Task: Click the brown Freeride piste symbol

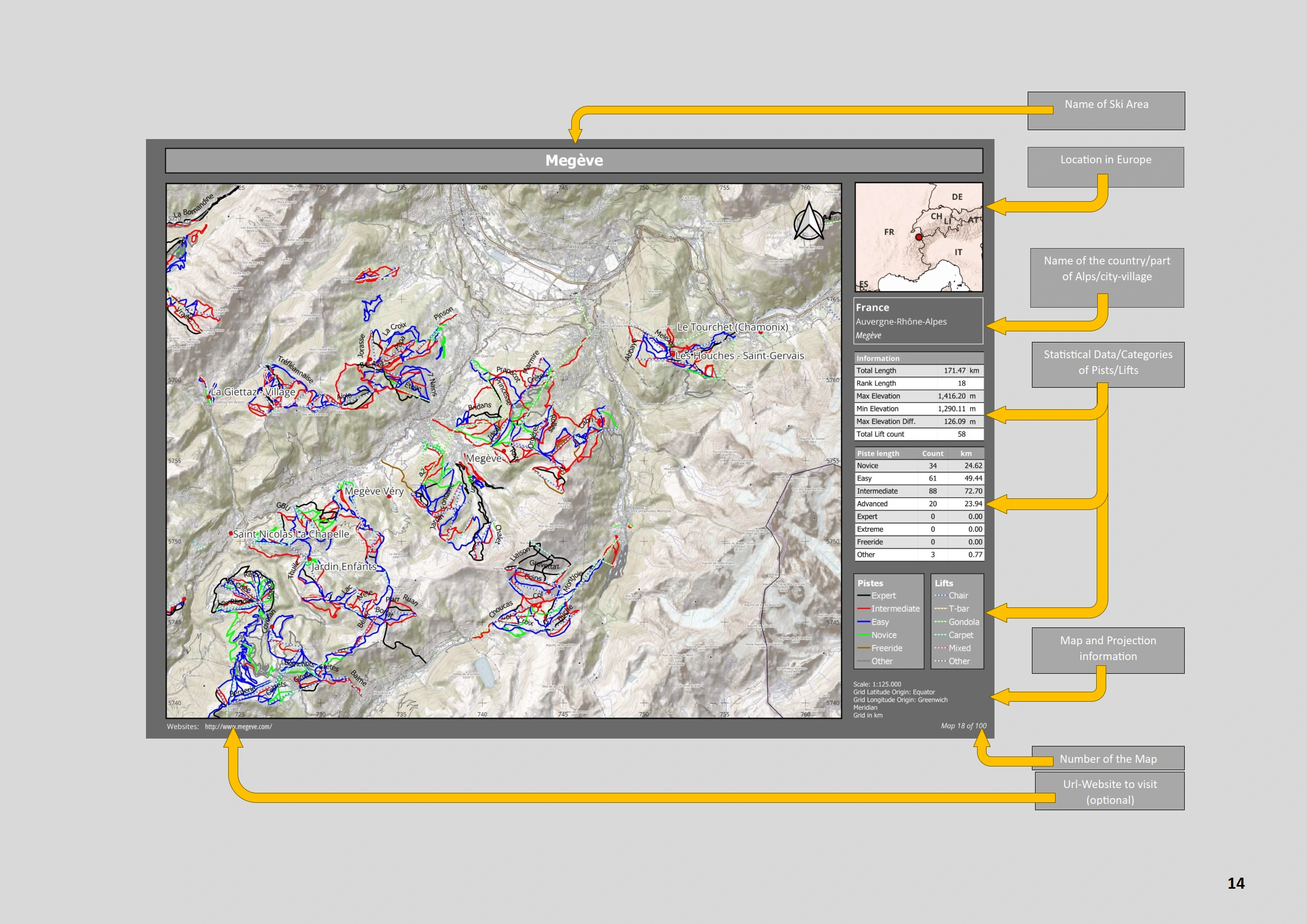Action: pyautogui.click(x=864, y=648)
